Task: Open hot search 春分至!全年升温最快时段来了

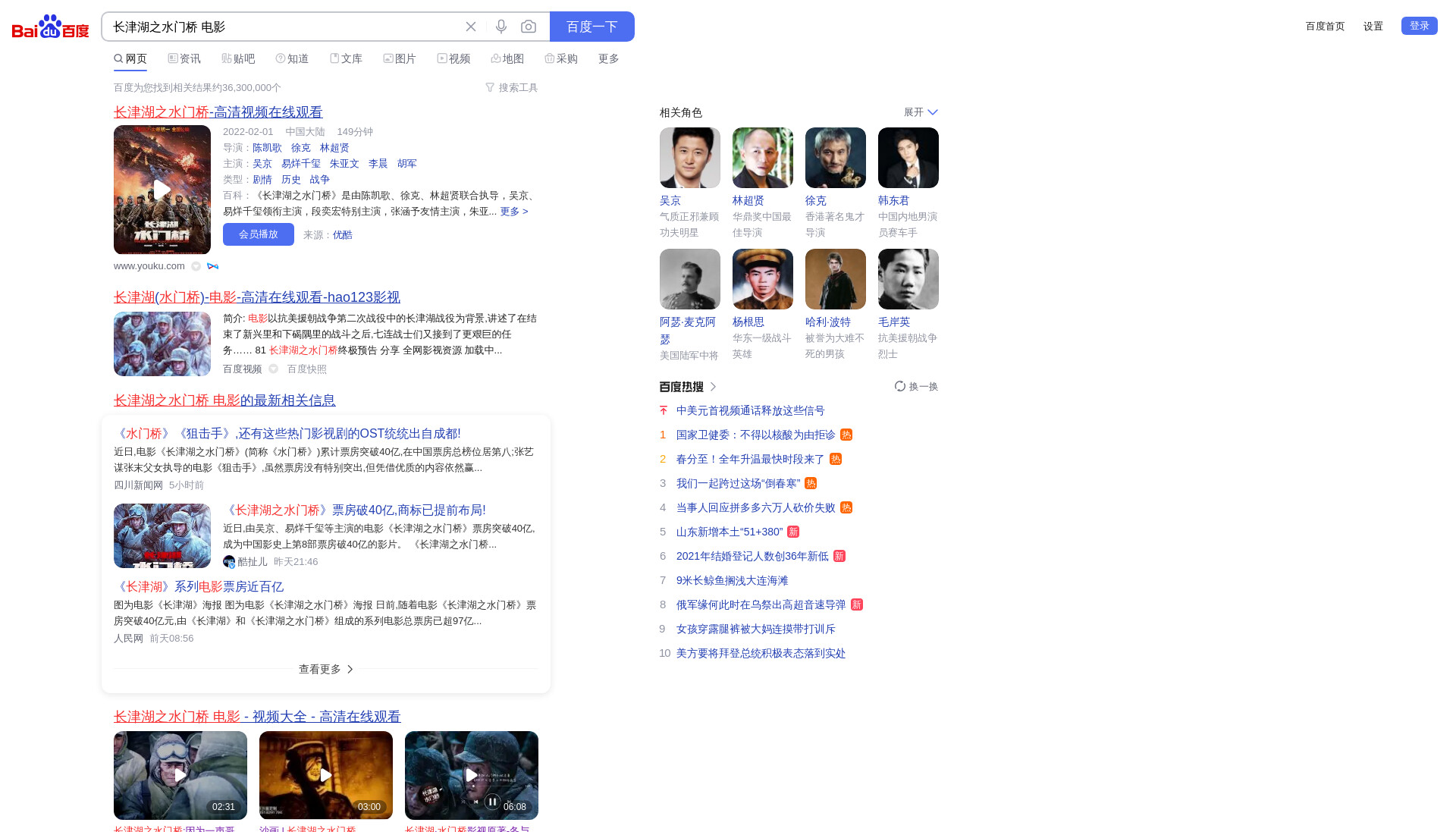Action: click(751, 460)
